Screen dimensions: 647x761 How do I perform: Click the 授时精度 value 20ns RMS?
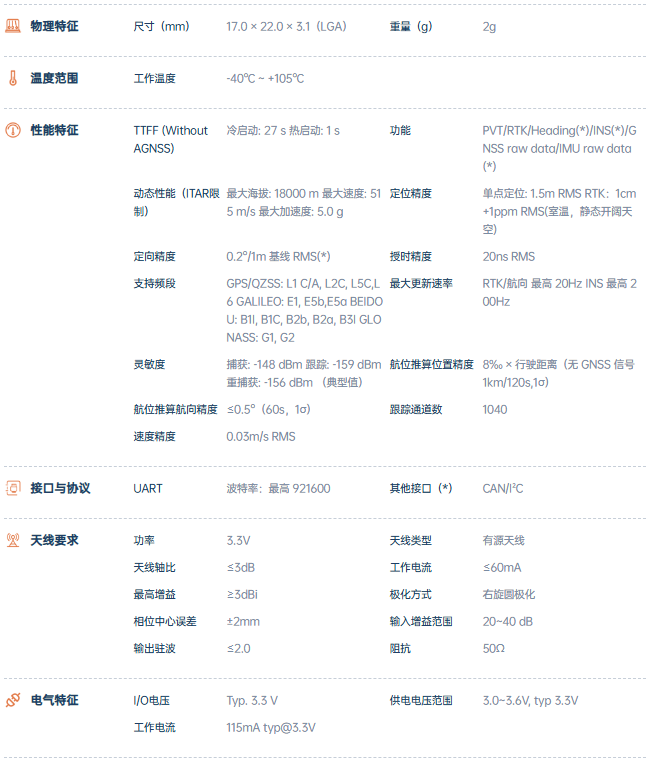click(508, 256)
